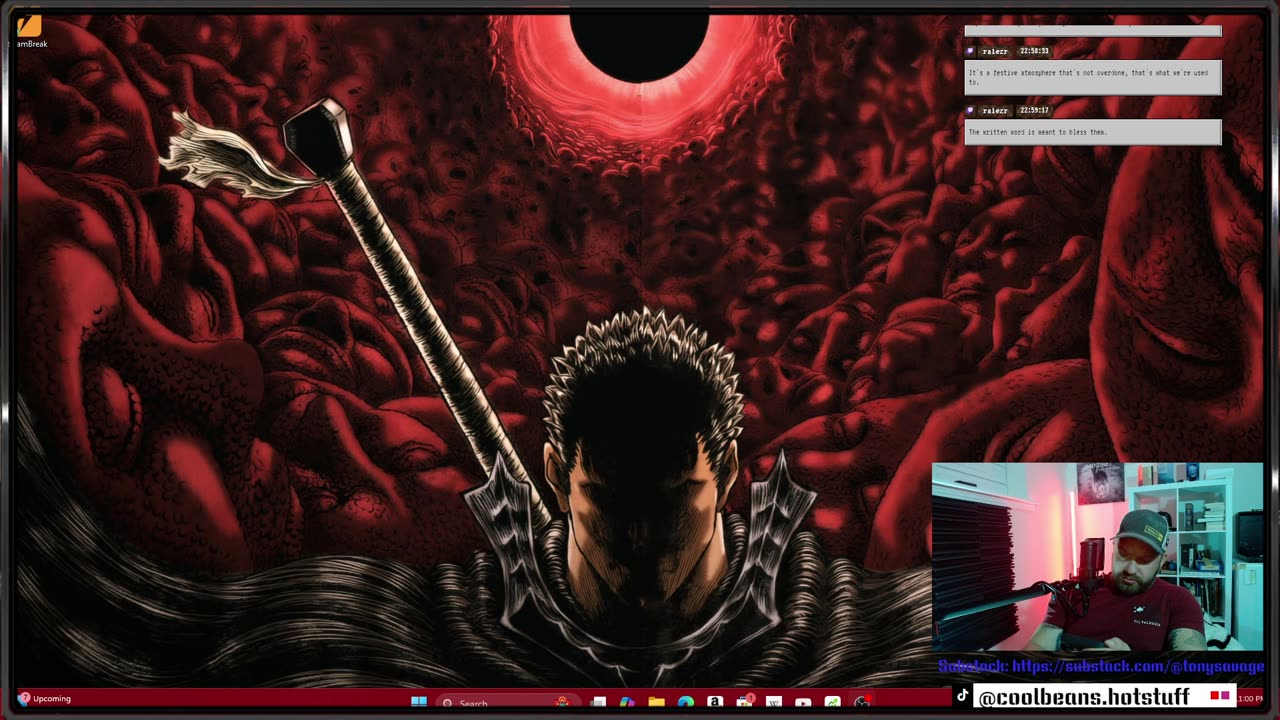This screenshot has width=1280, height=720.
Task: Open File Explorer folder icon
Action: tap(656, 702)
